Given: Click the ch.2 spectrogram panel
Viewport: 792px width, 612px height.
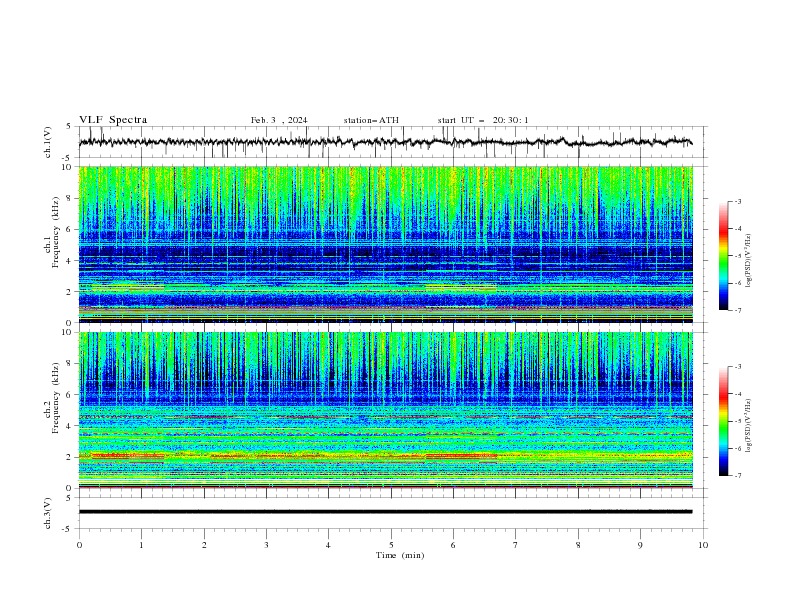Looking at the screenshot, I should pyautogui.click(x=386, y=410).
